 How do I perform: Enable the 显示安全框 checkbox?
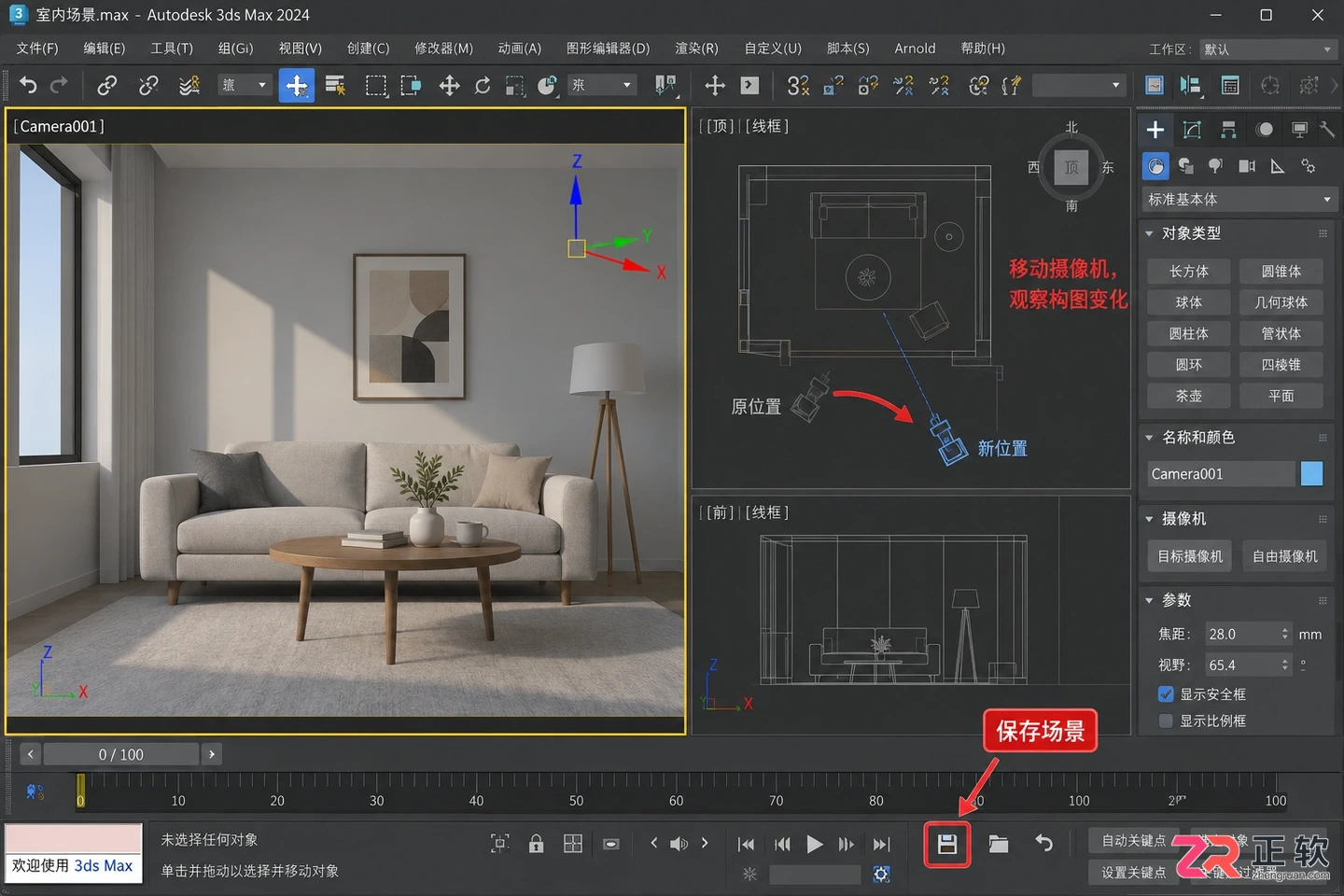tap(1166, 694)
